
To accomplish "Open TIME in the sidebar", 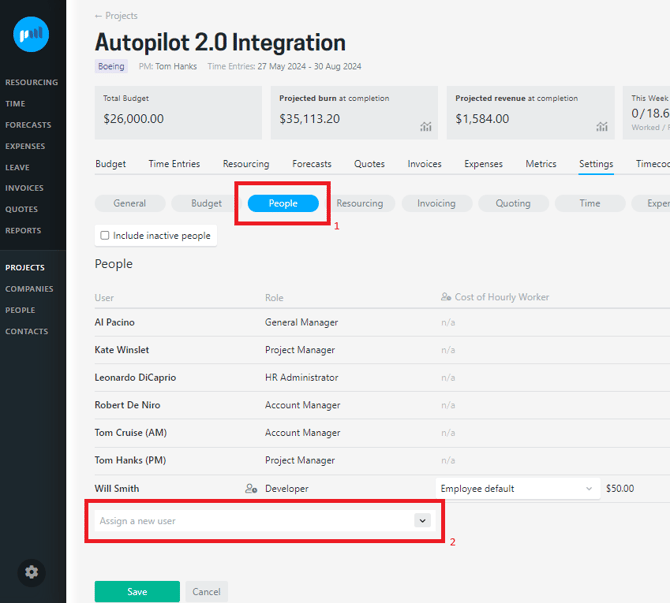I will point(15,103).
